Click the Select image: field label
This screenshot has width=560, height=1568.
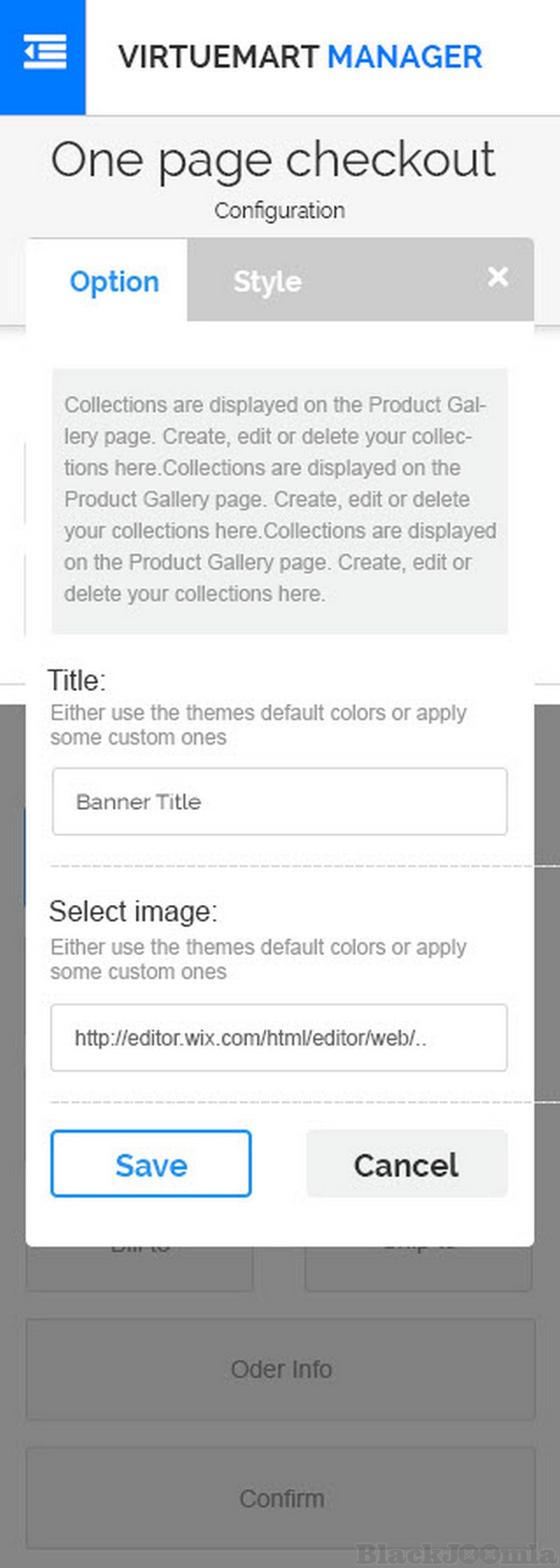tap(133, 912)
